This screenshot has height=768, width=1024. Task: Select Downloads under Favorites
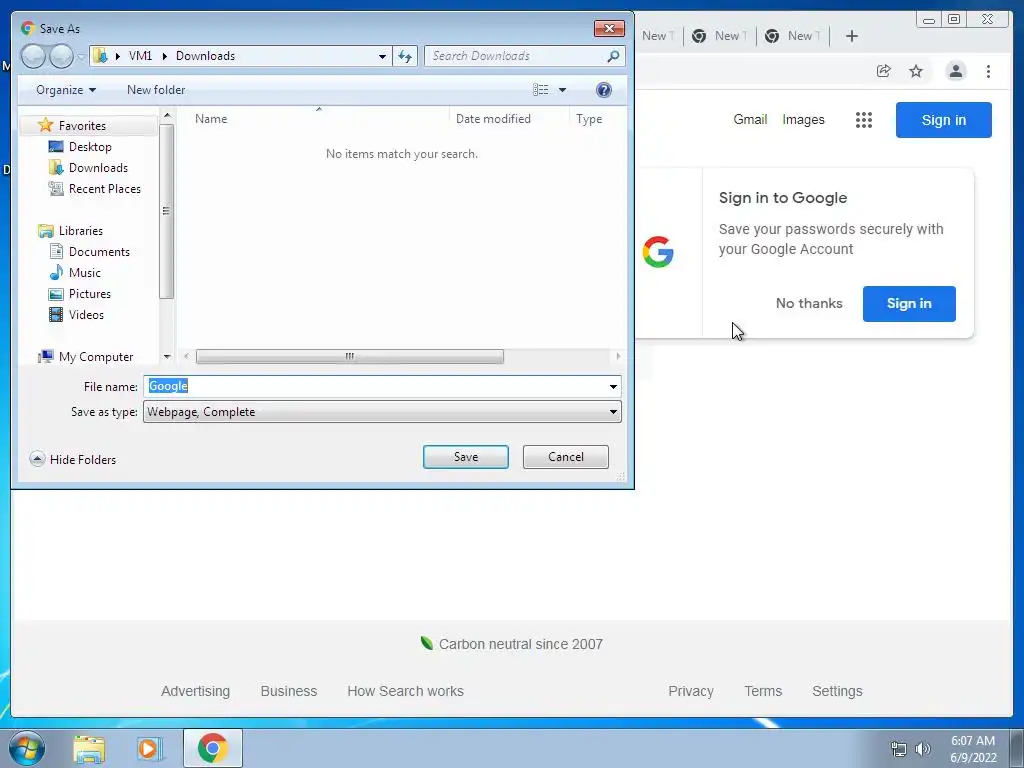pos(98,168)
